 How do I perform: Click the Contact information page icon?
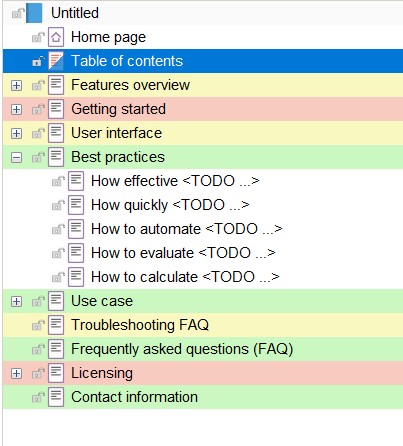click(x=56, y=397)
